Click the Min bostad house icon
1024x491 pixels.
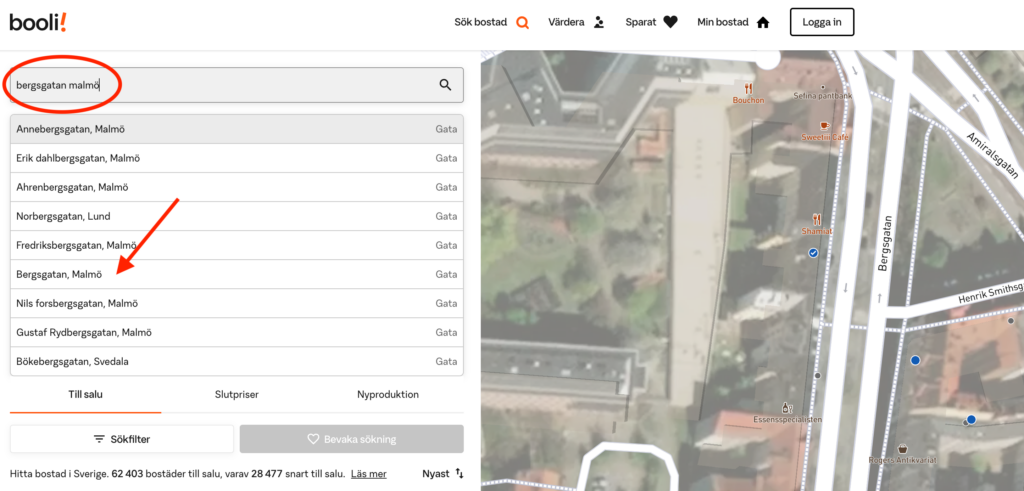tap(763, 22)
